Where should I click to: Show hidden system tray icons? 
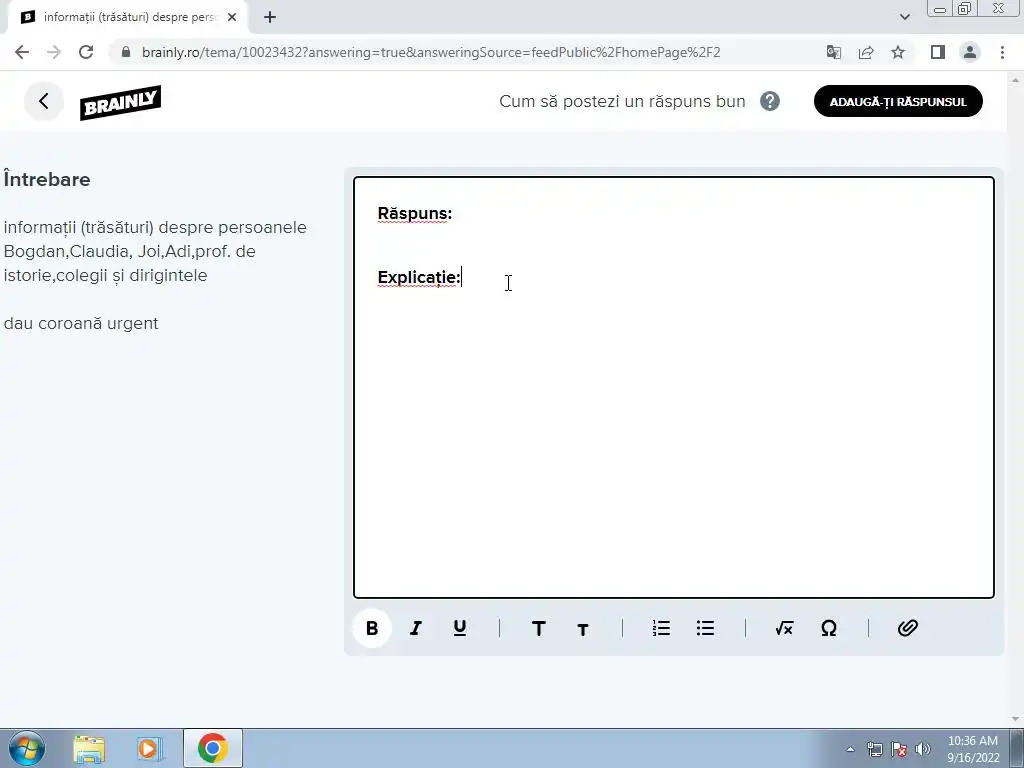click(x=850, y=749)
